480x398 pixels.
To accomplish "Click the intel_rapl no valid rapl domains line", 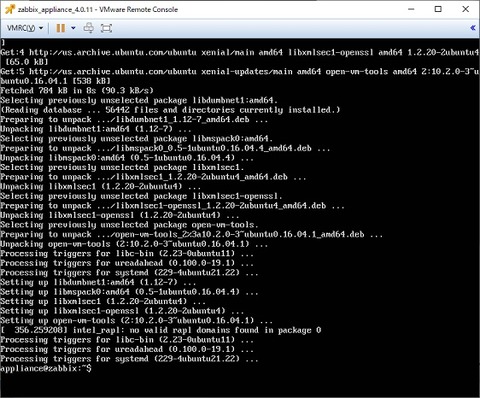I will click(161, 330).
